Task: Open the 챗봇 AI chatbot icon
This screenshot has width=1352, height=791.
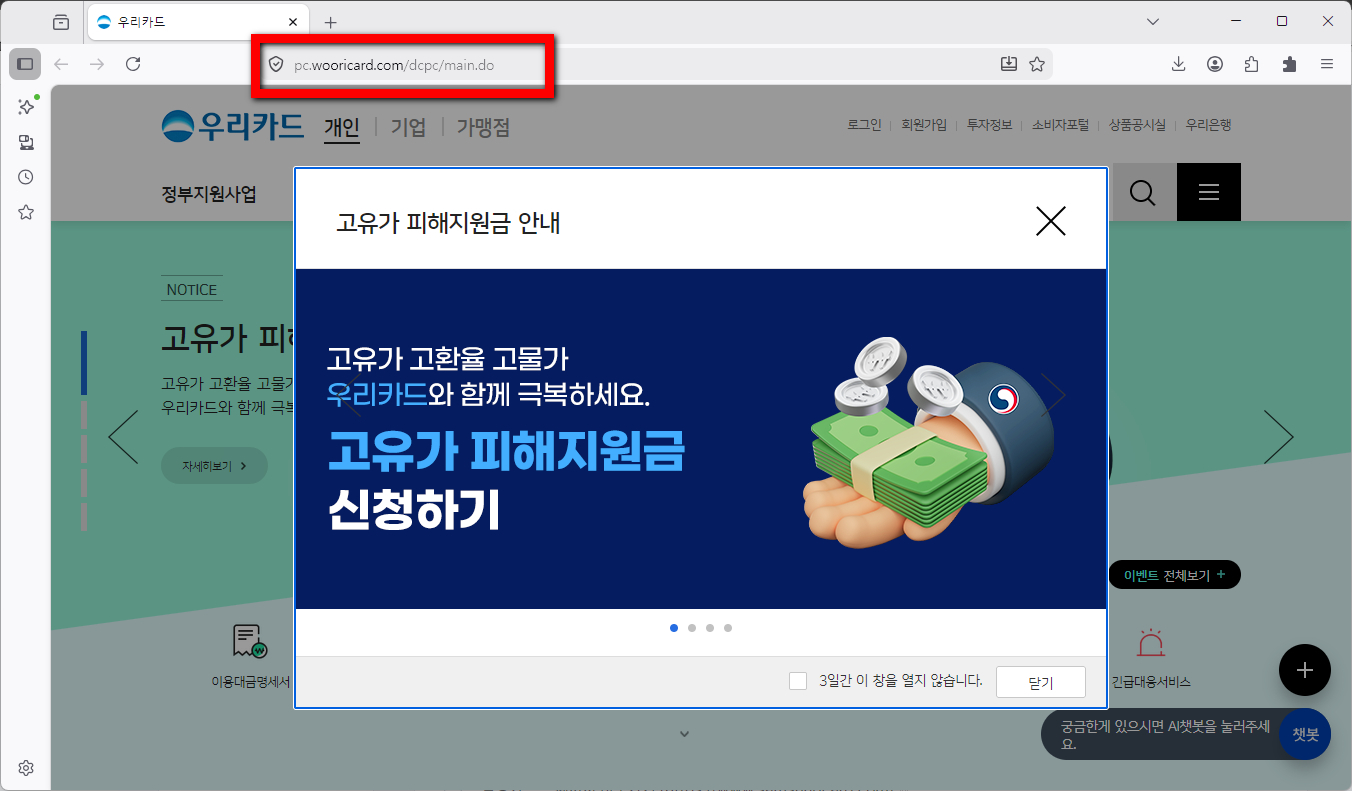Action: tap(1306, 734)
